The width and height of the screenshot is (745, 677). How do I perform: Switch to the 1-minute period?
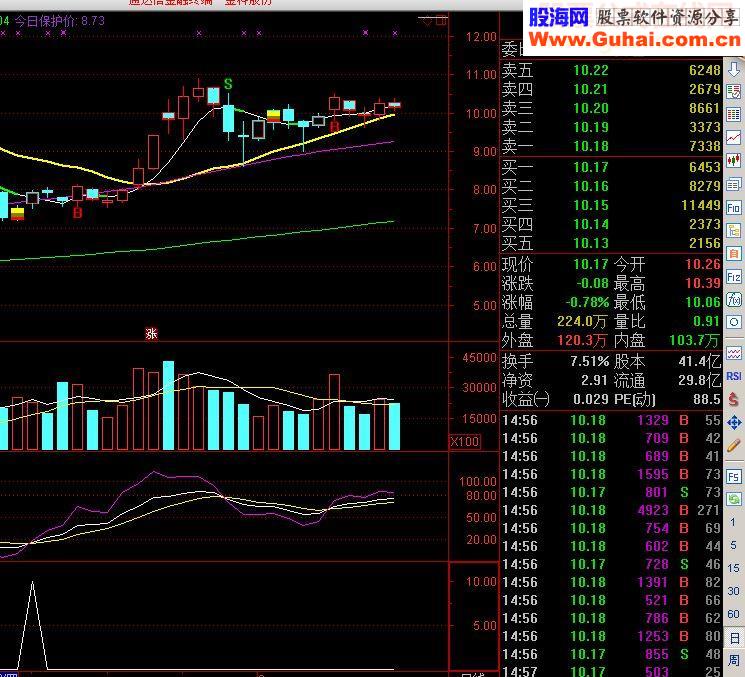pyautogui.click(x=733, y=522)
